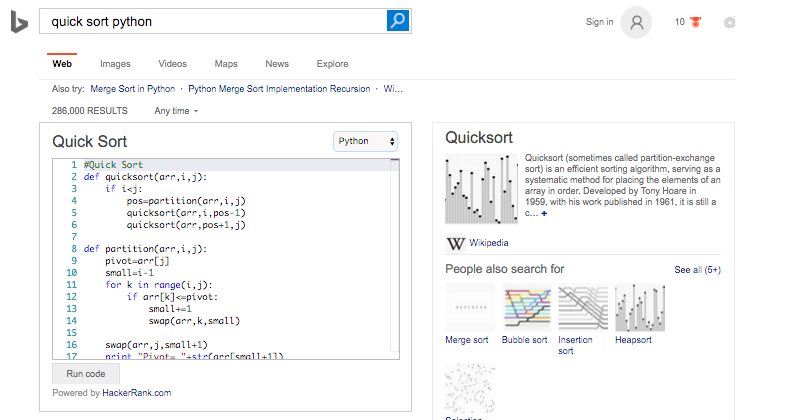Expand the truncated Quicksort description
This screenshot has width=787, height=420.
tap(544, 214)
